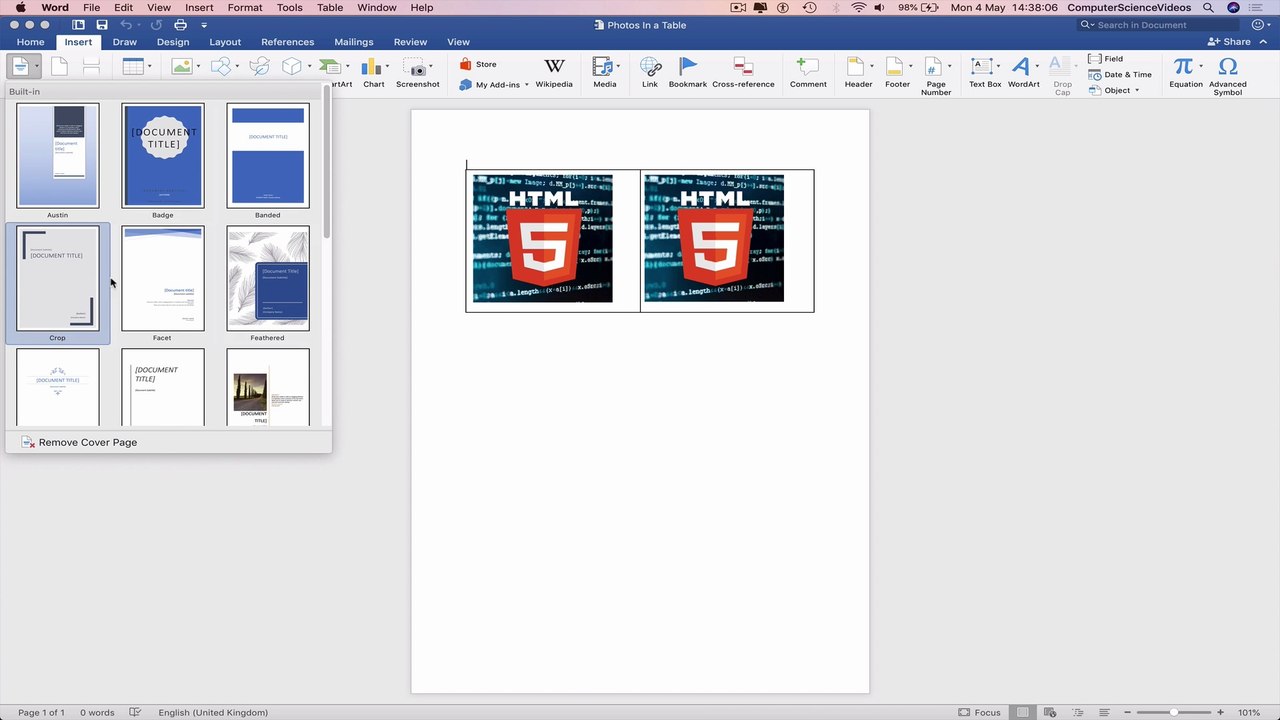Screen dimensions: 1280x720
Task: Choose the Feathered cover page thumbnail
Action: [268, 279]
